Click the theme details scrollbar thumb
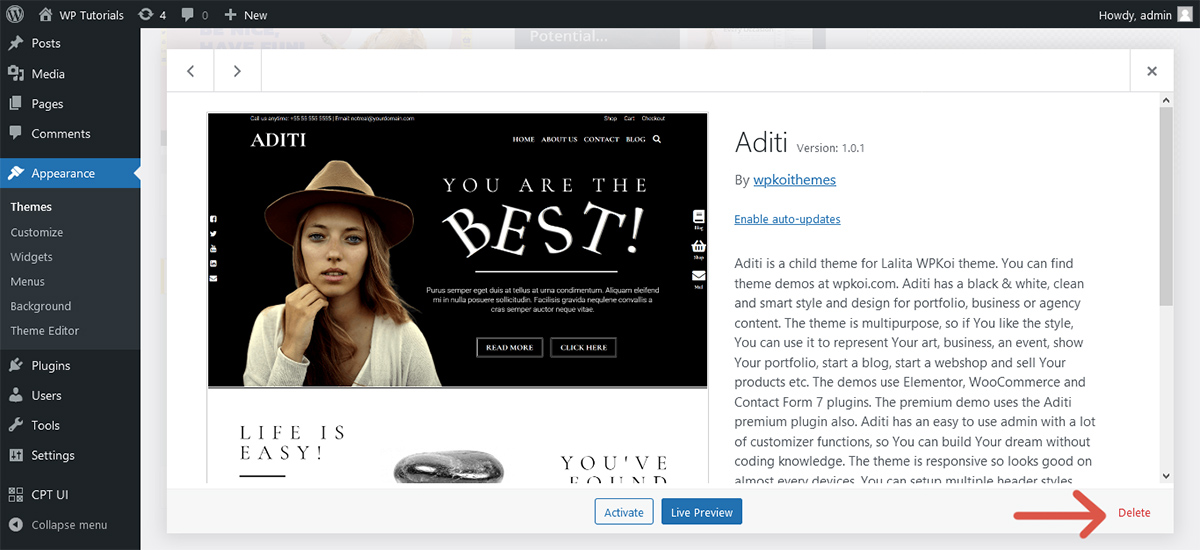This screenshot has width=1200, height=550. point(1166,206)
